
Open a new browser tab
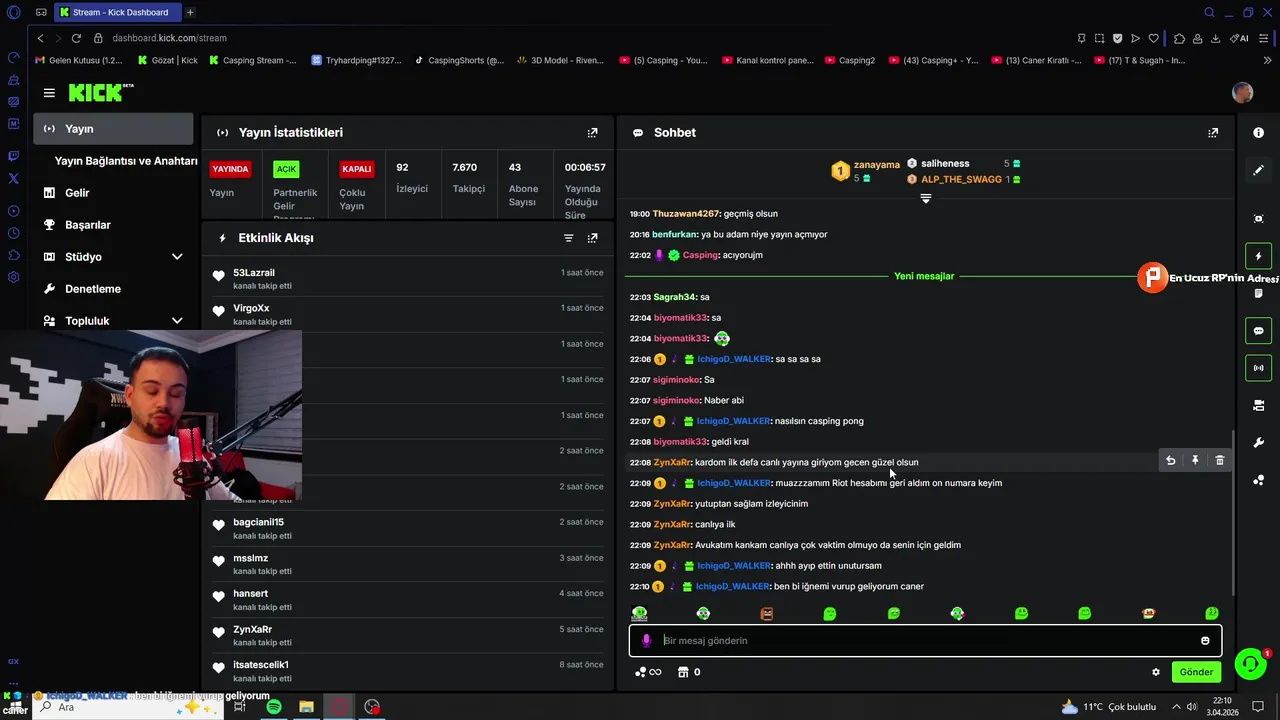[x=190, y=12]
